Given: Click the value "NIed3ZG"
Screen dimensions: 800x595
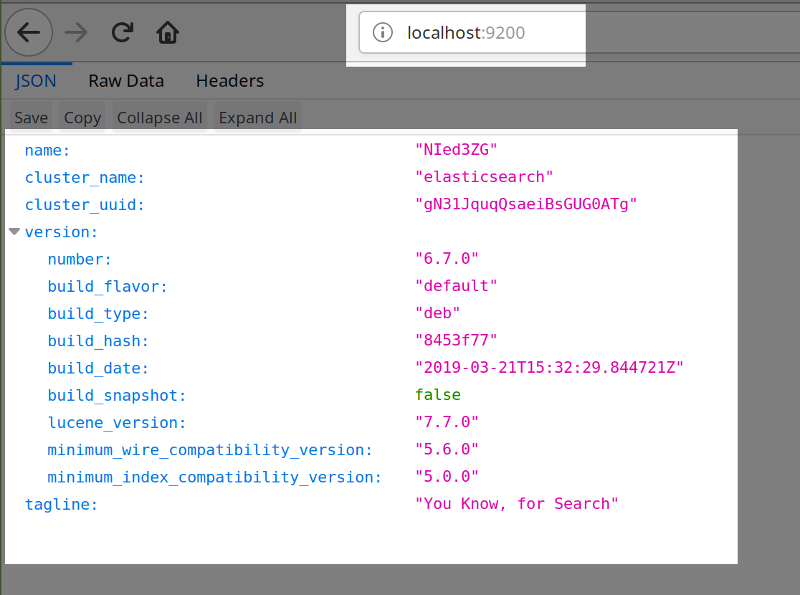Looking at the screenshot, I should (456, 150).
